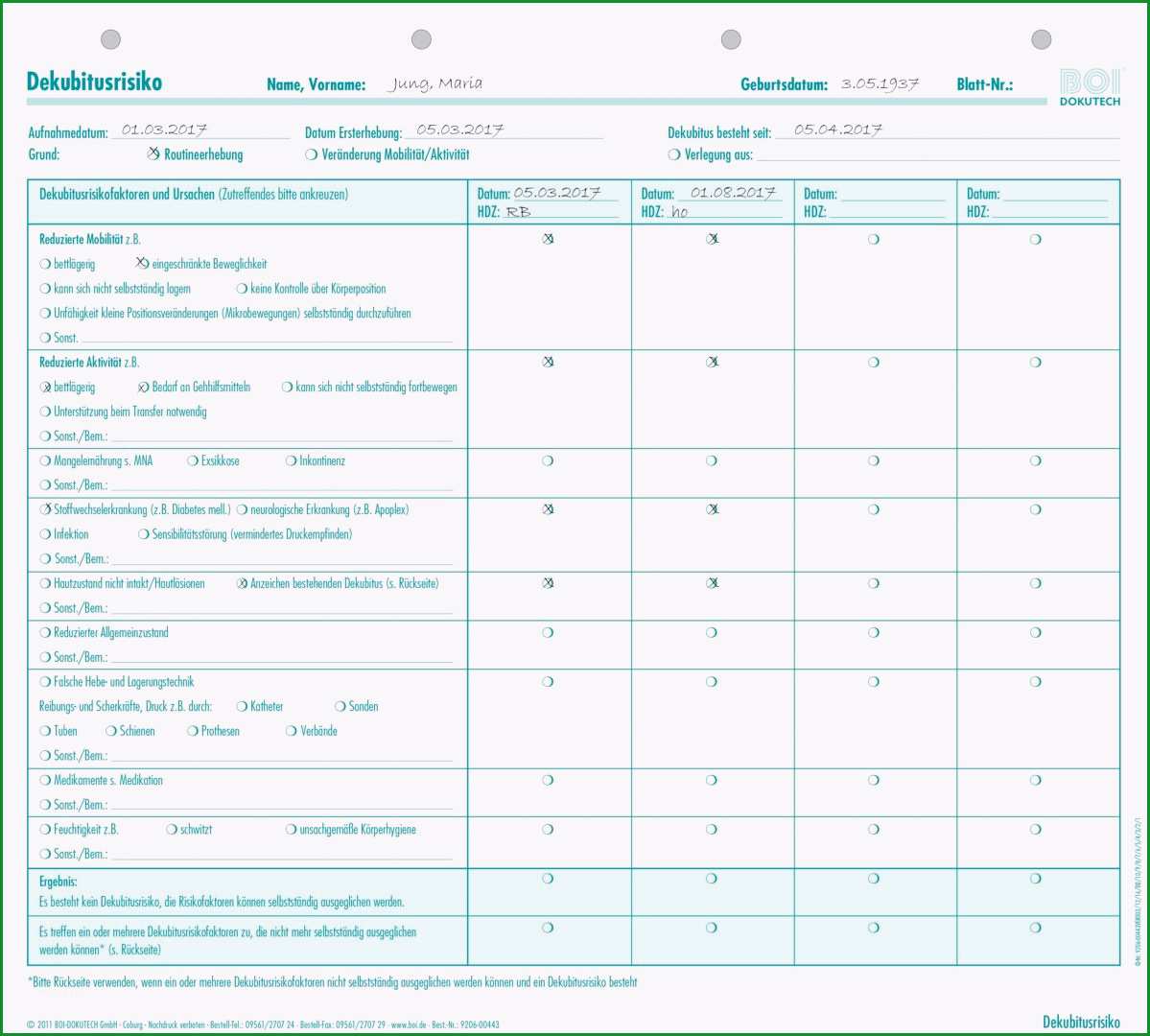Viewport: 1150px width, 1036px height.
Task: Check the Inkontinenz option
Action: [292, 460]
